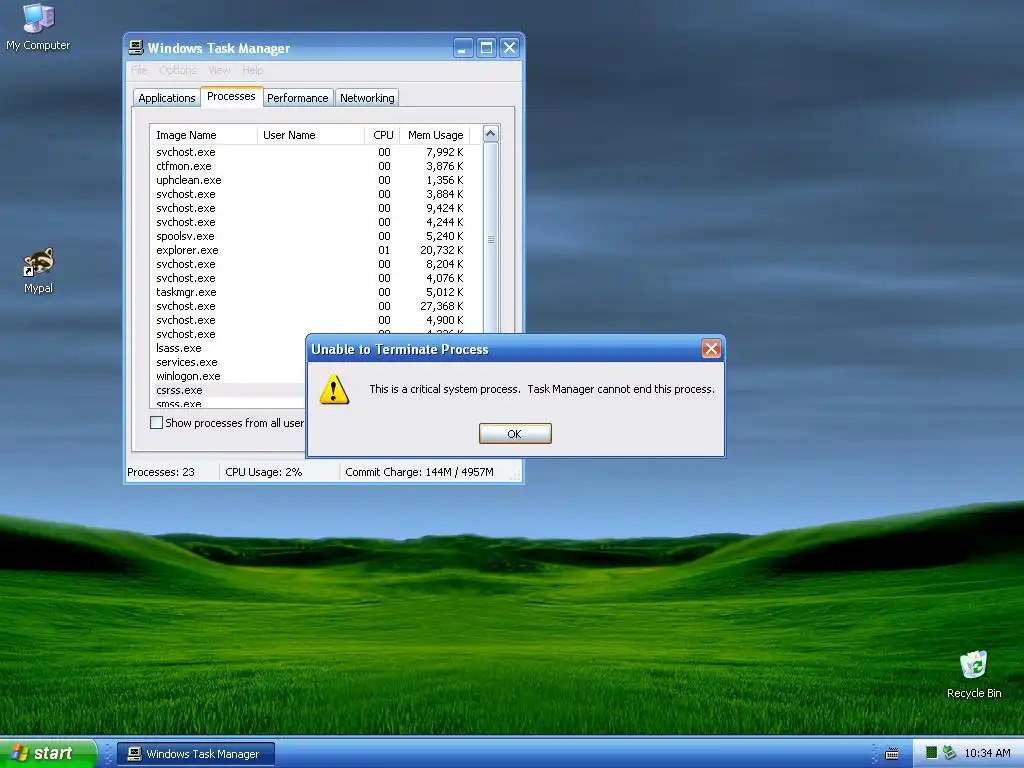This screenshot has height=768, width=1024.
Task: Open the My Computer desktop icon
Action: tap(38, 26)
